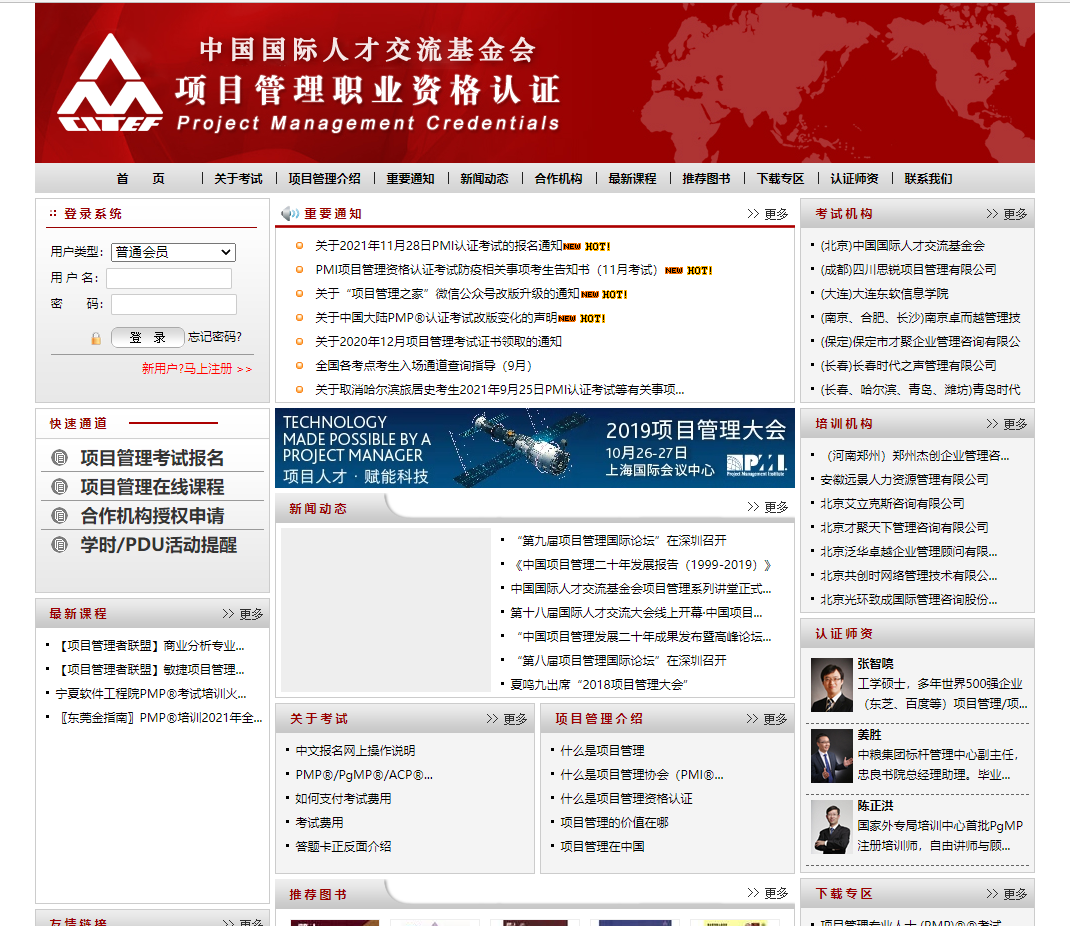Viewport: 1070px width, 926px height.
Task: Open the 中文报名网上操作说明 link
Action: (x=355, y=751)
